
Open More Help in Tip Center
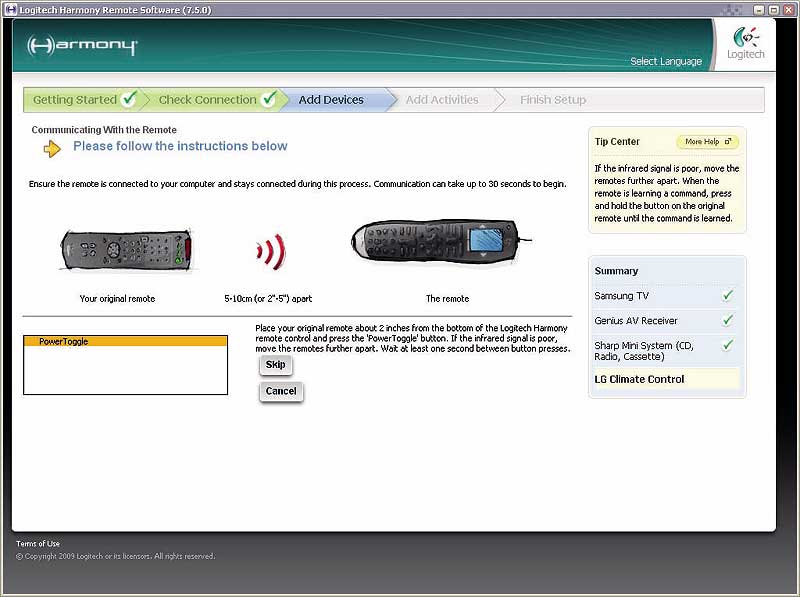click(708, 142)
